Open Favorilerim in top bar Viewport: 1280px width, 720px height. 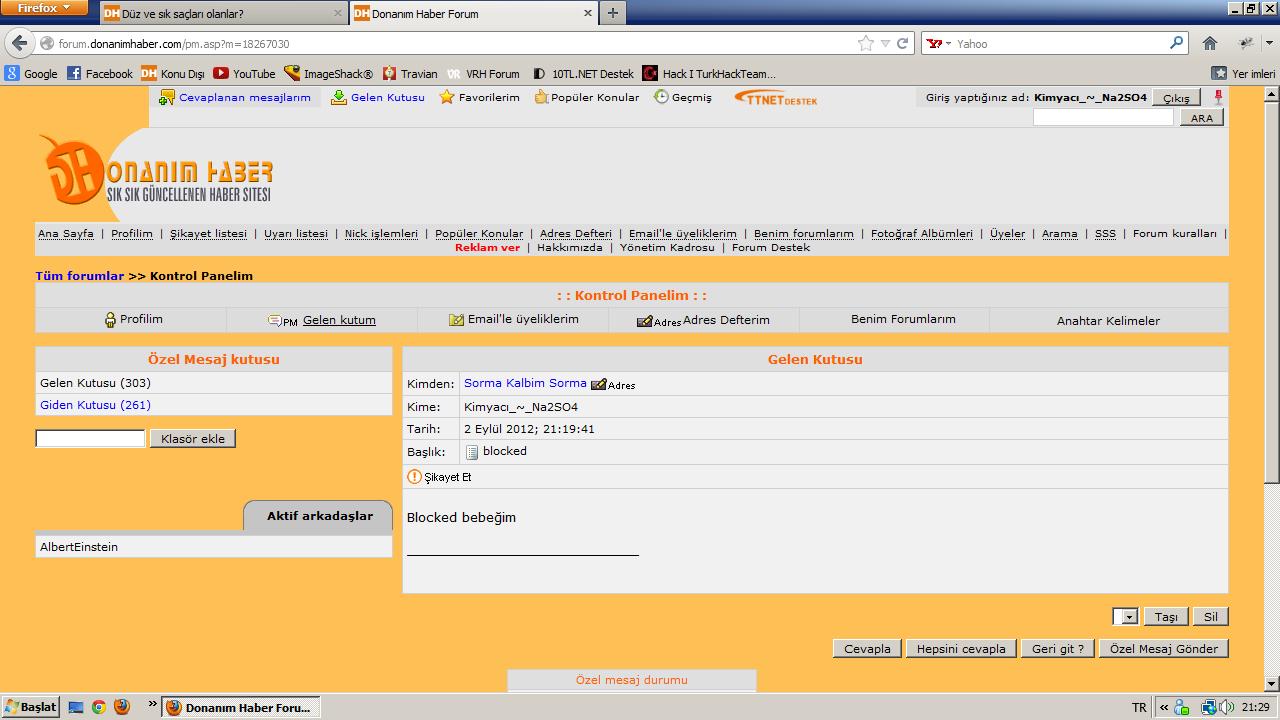(x=480, y=98)
